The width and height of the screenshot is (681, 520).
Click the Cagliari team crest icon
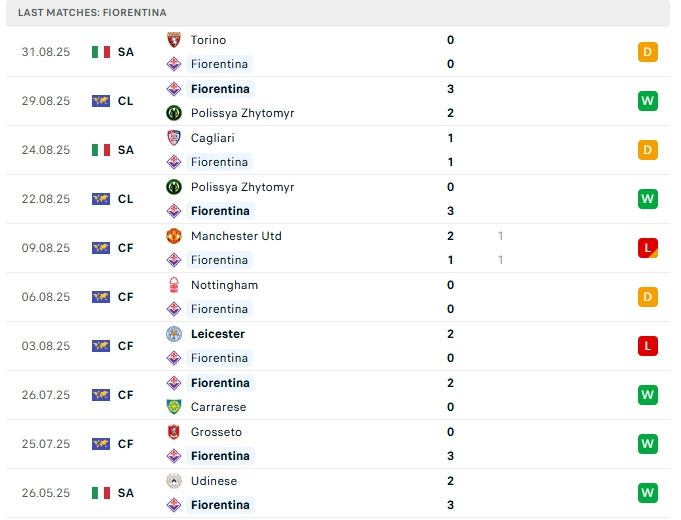click(x=173, y=138)
